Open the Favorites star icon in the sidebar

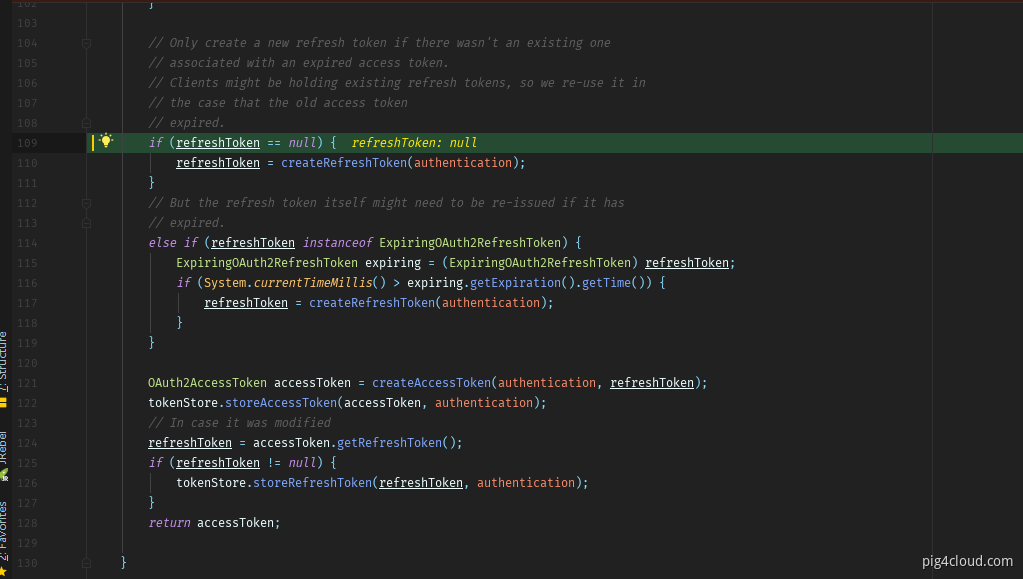[3, 572]
